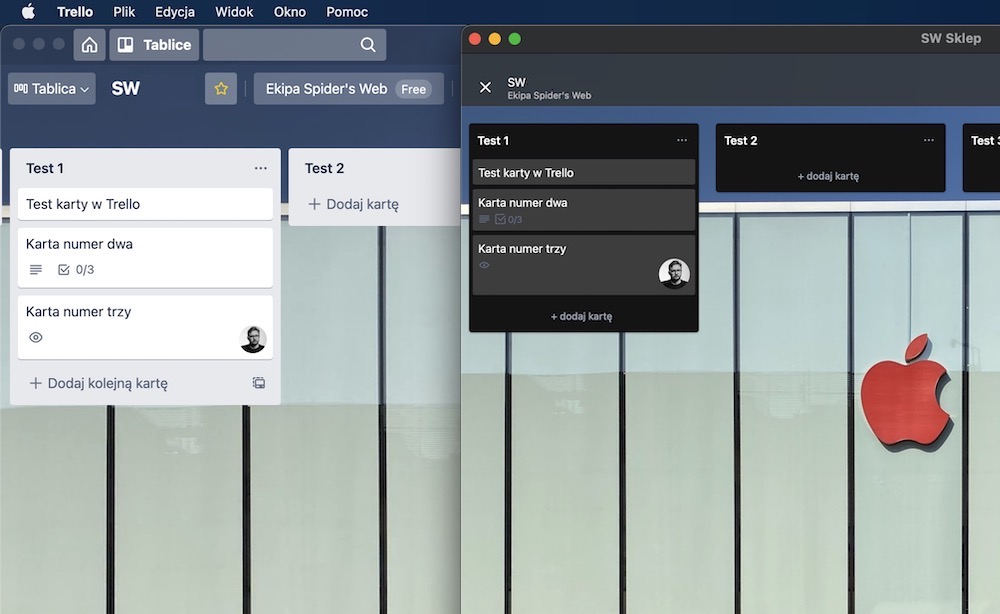Click the Free plan badge
This screenshot has height=614, width=1000.
point(413,89)
